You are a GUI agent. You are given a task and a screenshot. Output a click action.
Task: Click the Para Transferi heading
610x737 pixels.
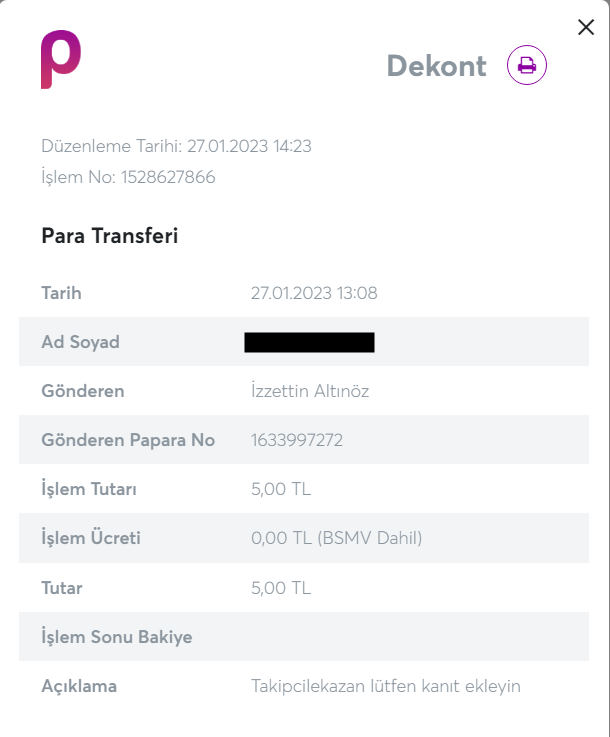(109, 236)
